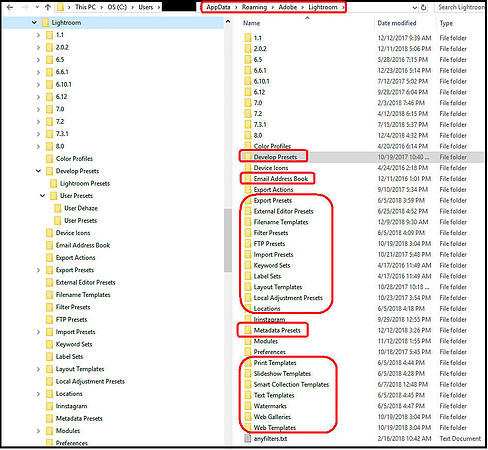Sort by Date modified column header
This screenshot has height=450, width=488.
[397, 23]
